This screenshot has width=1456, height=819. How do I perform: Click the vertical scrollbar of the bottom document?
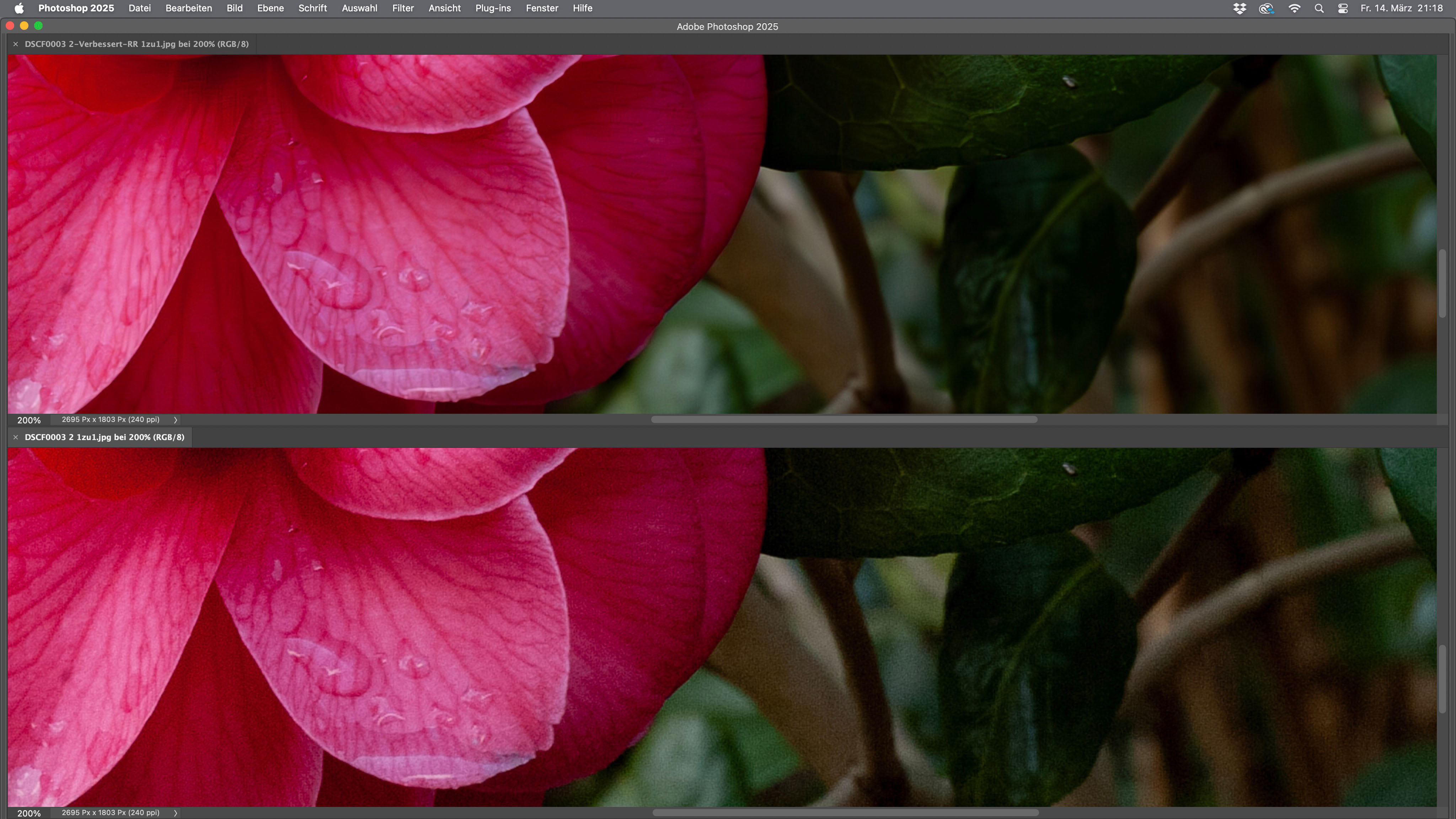(1442, 679)
